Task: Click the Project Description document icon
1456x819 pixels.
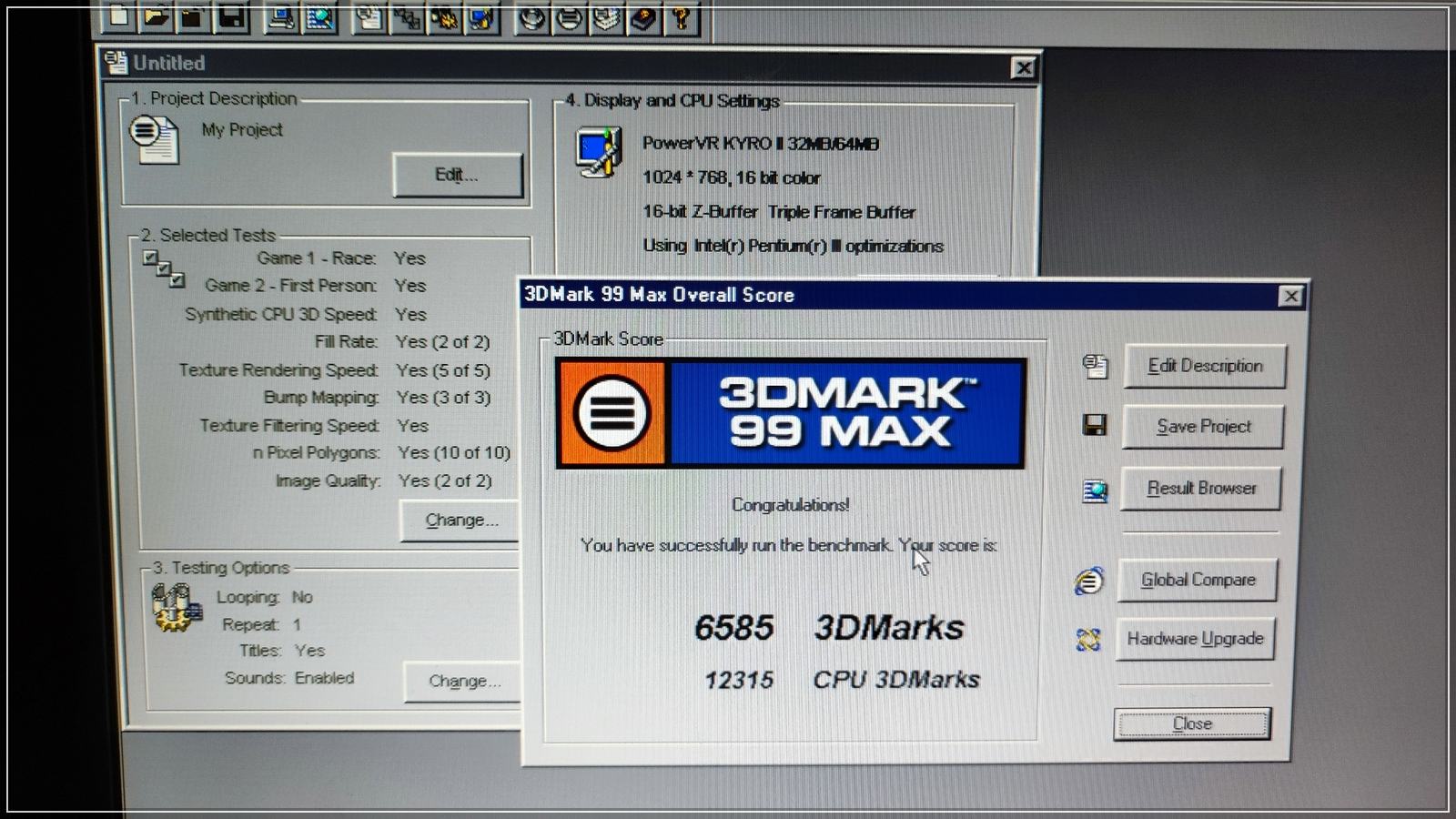Action: [x=154, y=141]
